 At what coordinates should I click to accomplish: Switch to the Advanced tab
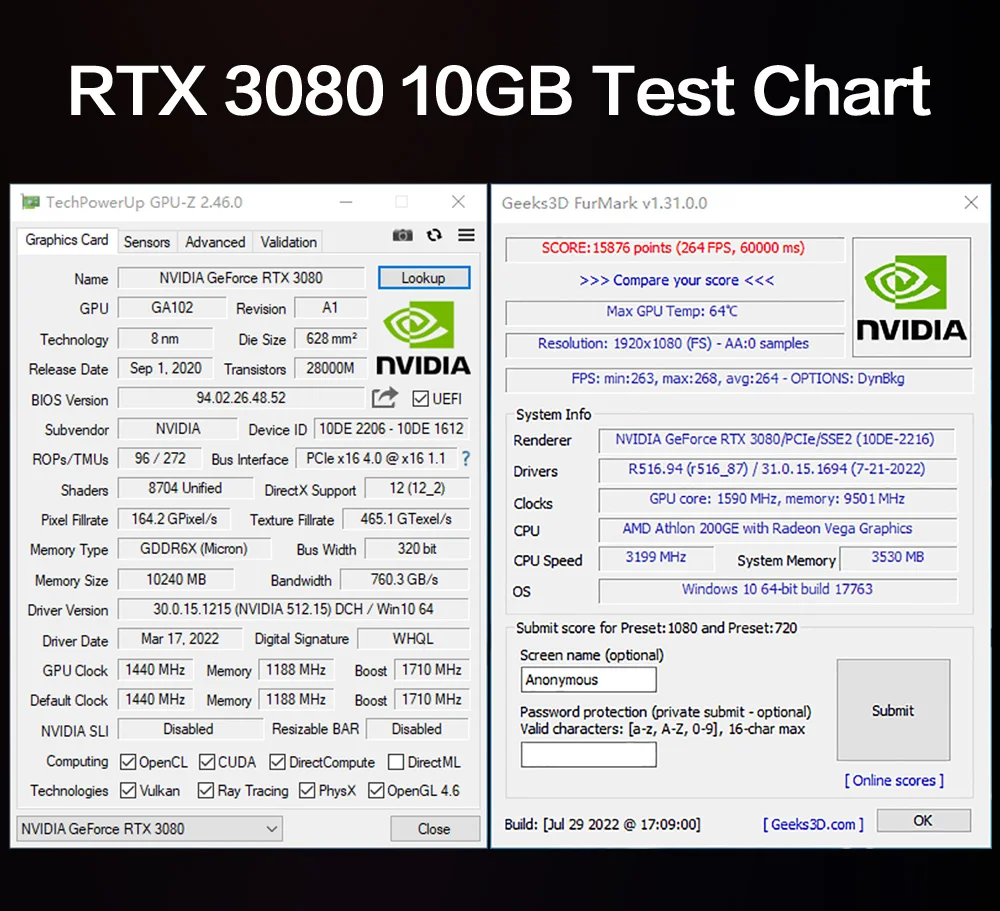(215, 242)
